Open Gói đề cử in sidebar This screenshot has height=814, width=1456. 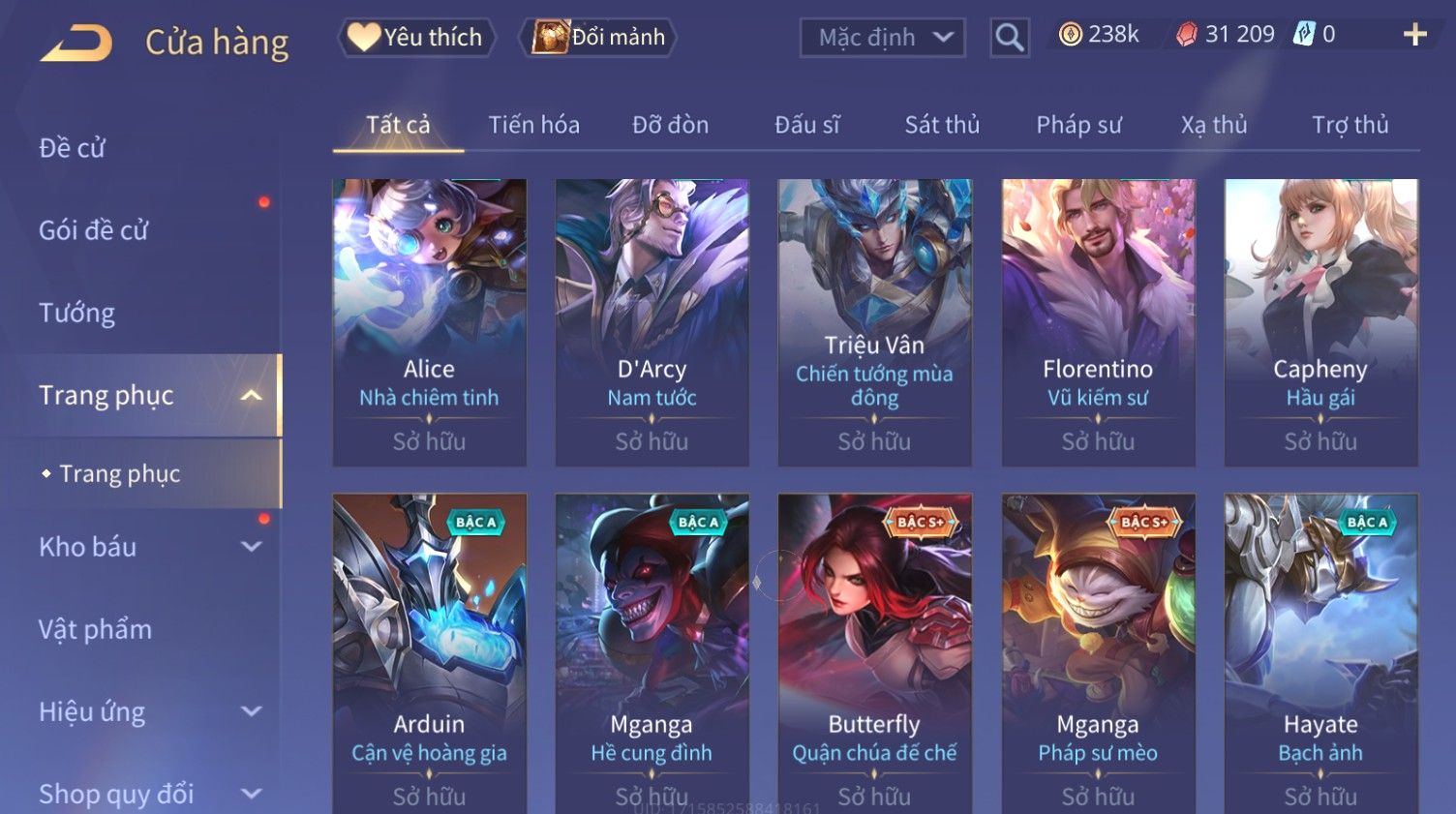[x=94, y=230]
